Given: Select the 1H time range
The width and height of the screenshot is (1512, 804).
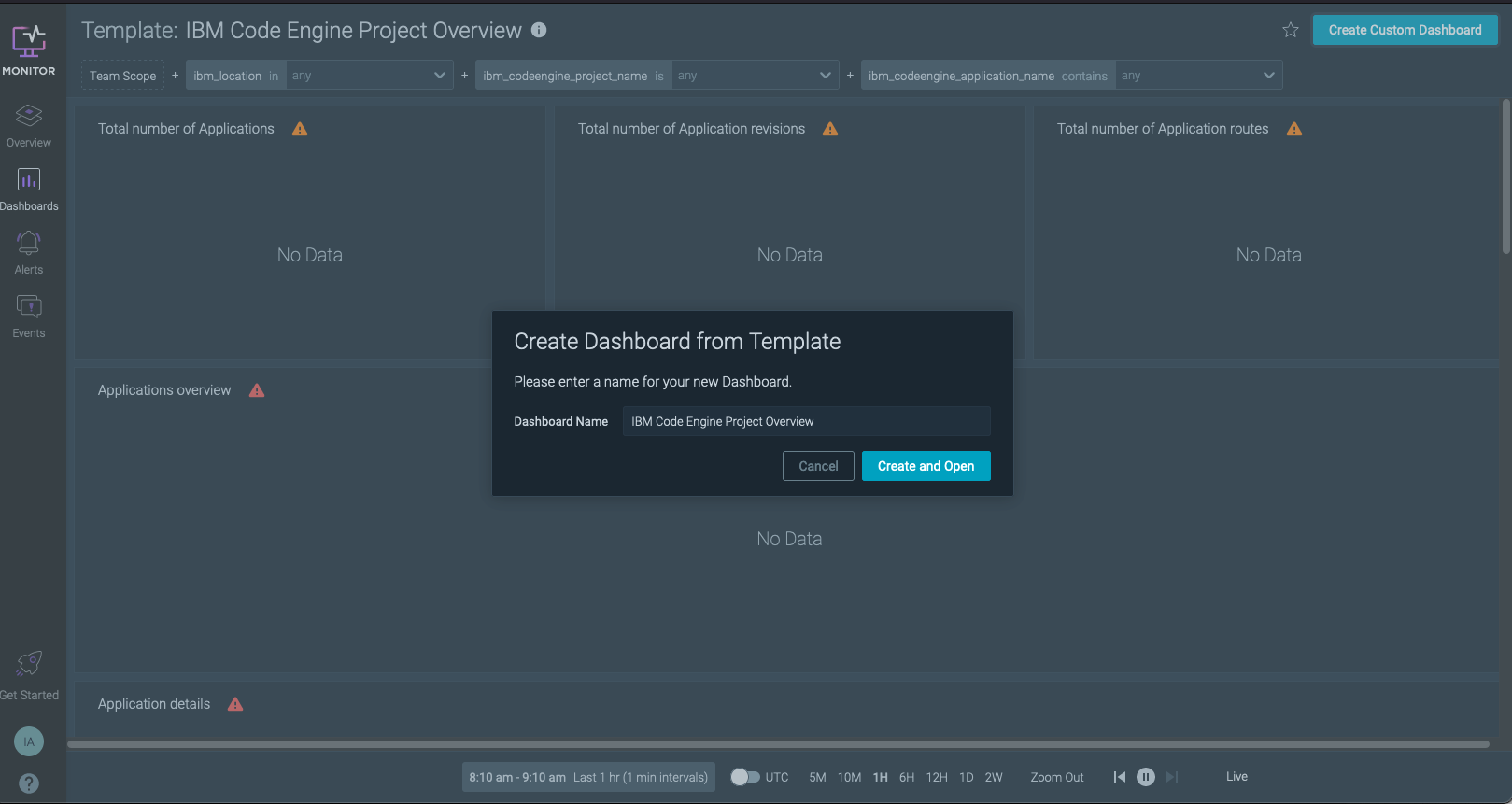Looking at the screenshot, I should [881, 777].
